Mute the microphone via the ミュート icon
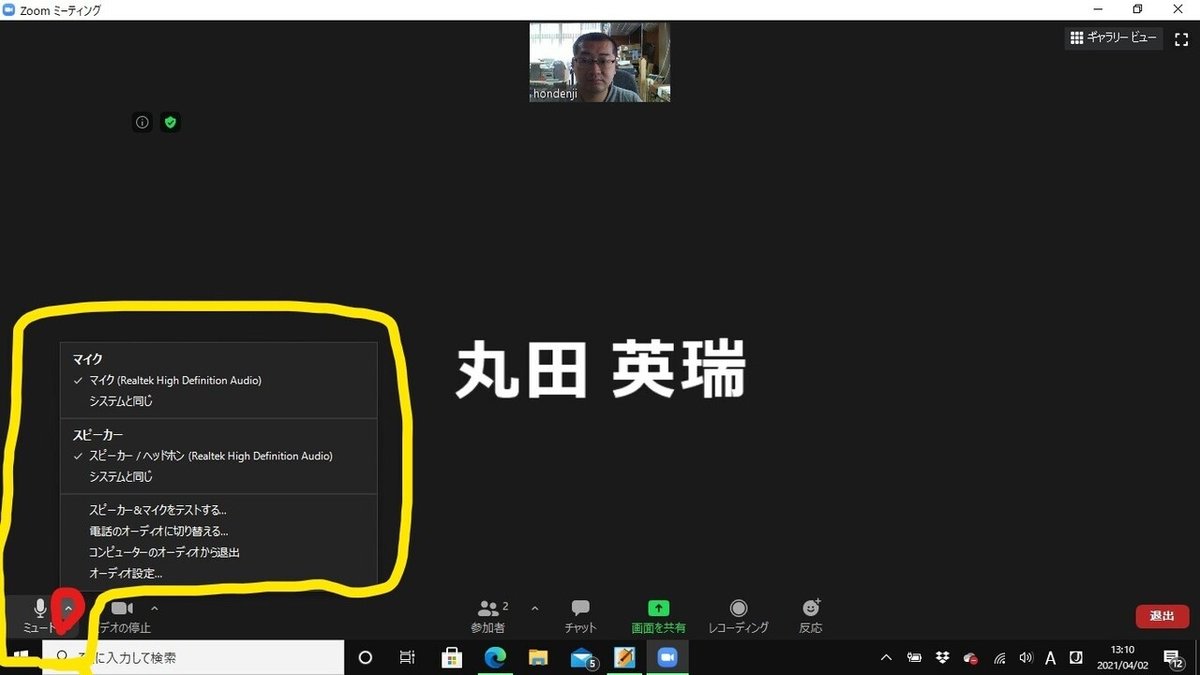Screen dimensions: 1200x675 (39, 614)
